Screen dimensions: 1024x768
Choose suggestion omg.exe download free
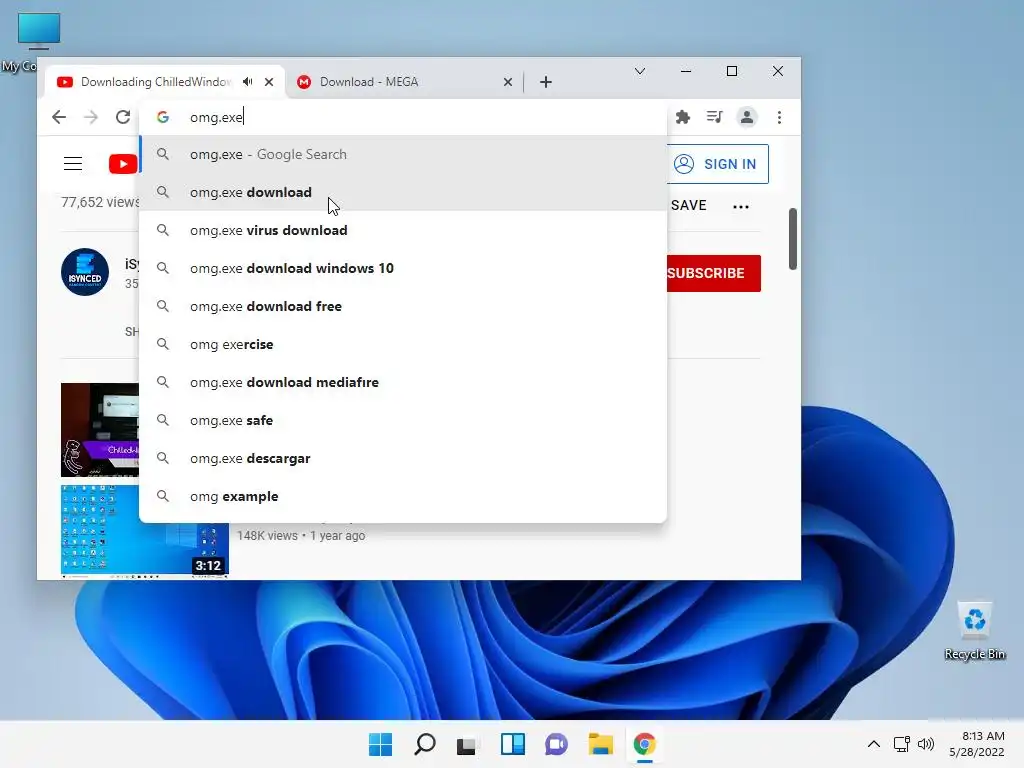tap(403, 306)
